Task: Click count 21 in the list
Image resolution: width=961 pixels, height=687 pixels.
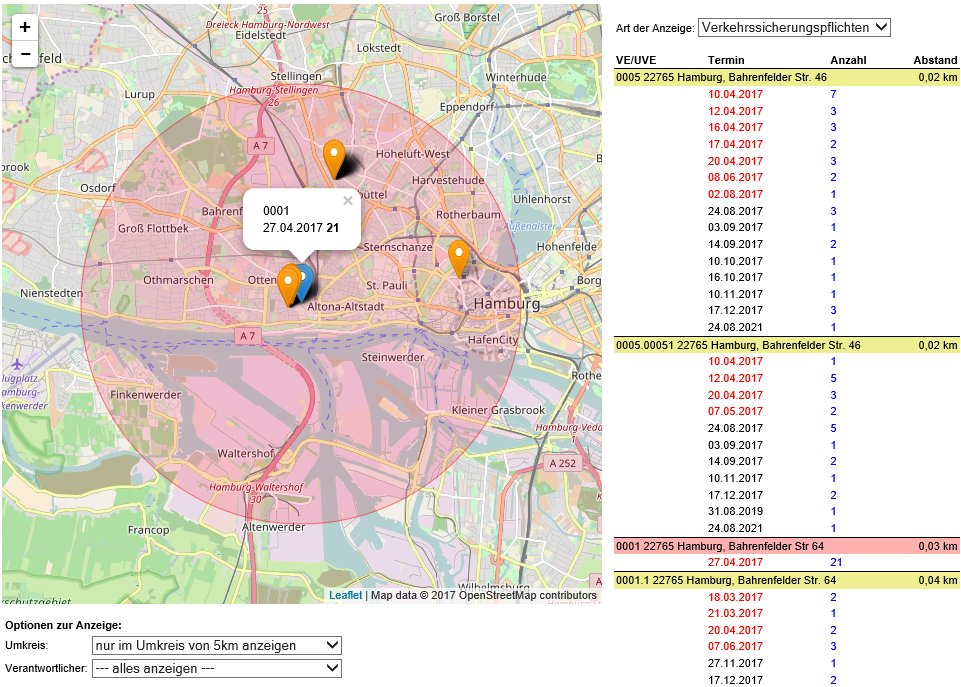Action: coord(836,562)
